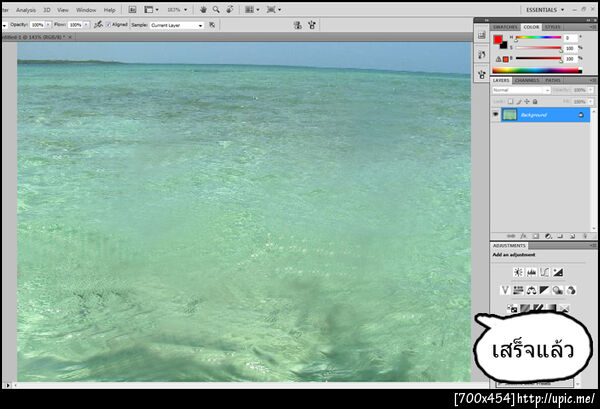Add a Hue/Saturation adjustment

518,290
